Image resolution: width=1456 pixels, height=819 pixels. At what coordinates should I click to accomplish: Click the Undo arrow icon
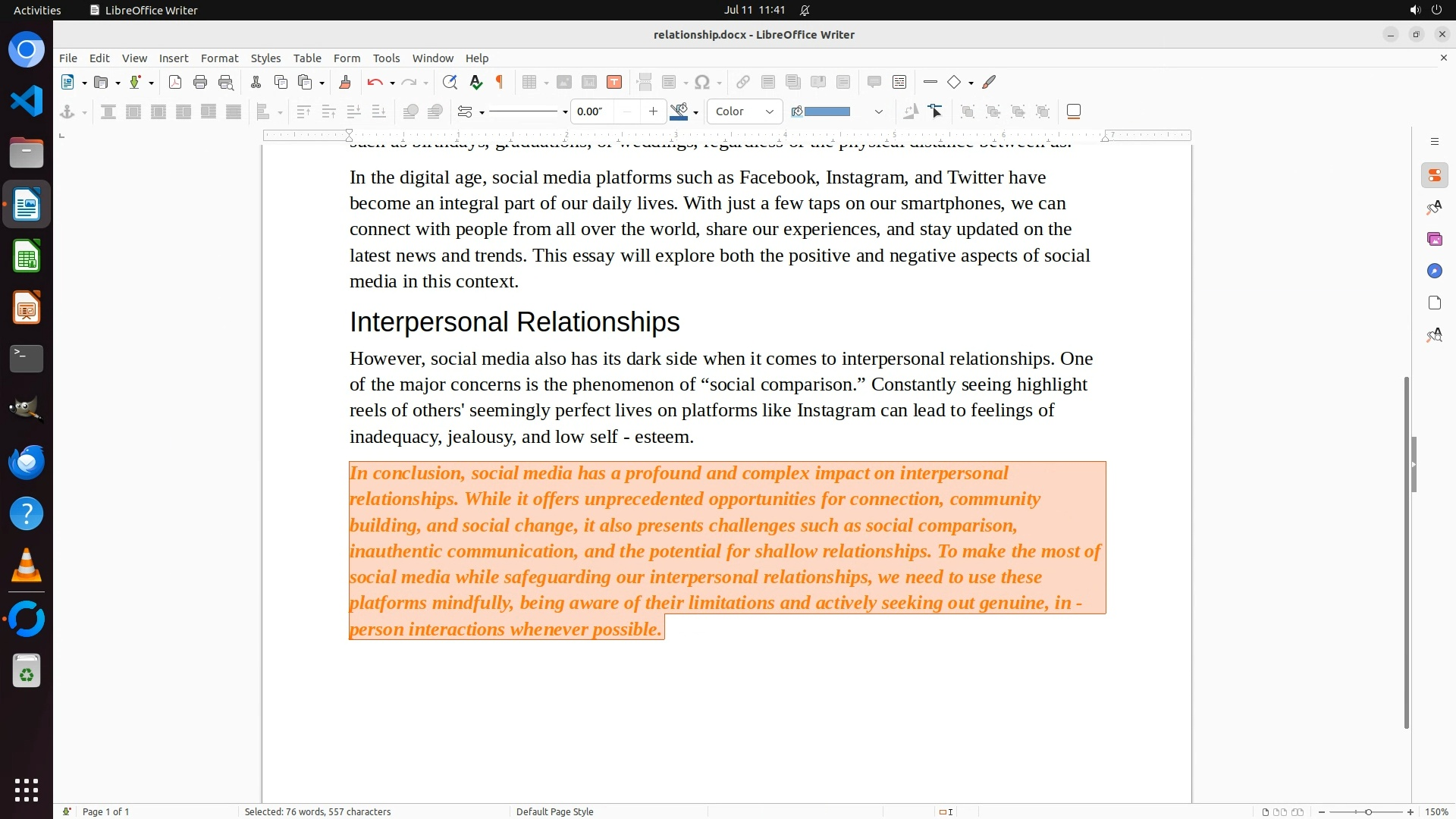[x=375, y=82]
